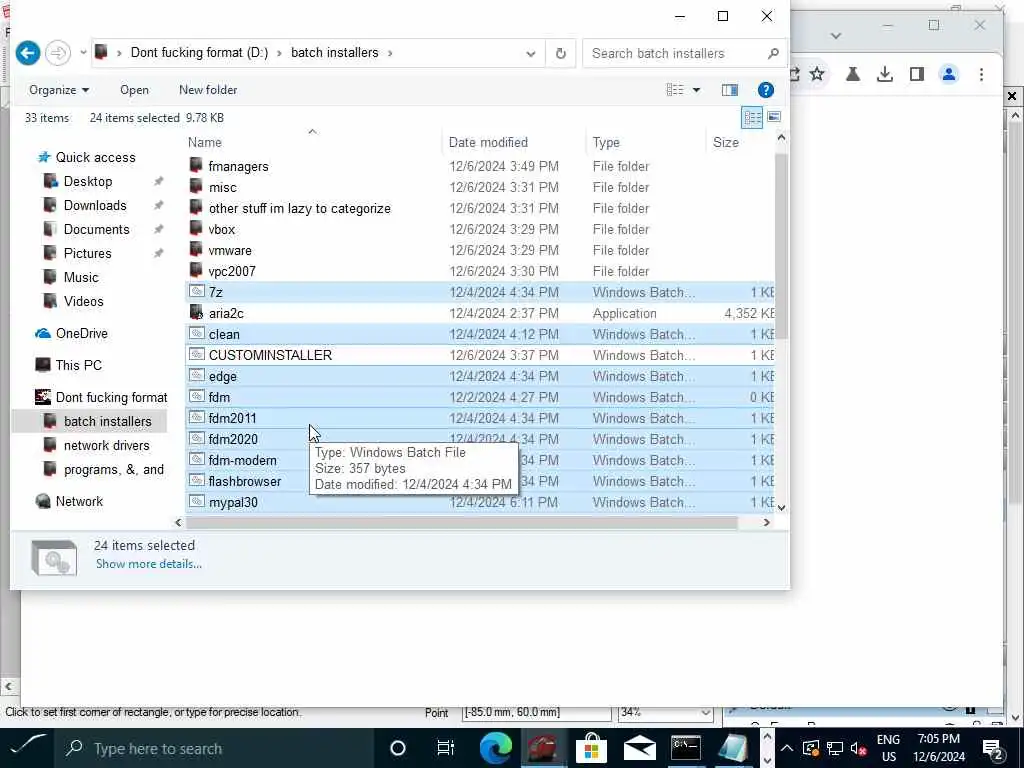Select network drivers folder in sidebar
The height and width of the screenshot is (768, 1024).
tap(106, 445)
